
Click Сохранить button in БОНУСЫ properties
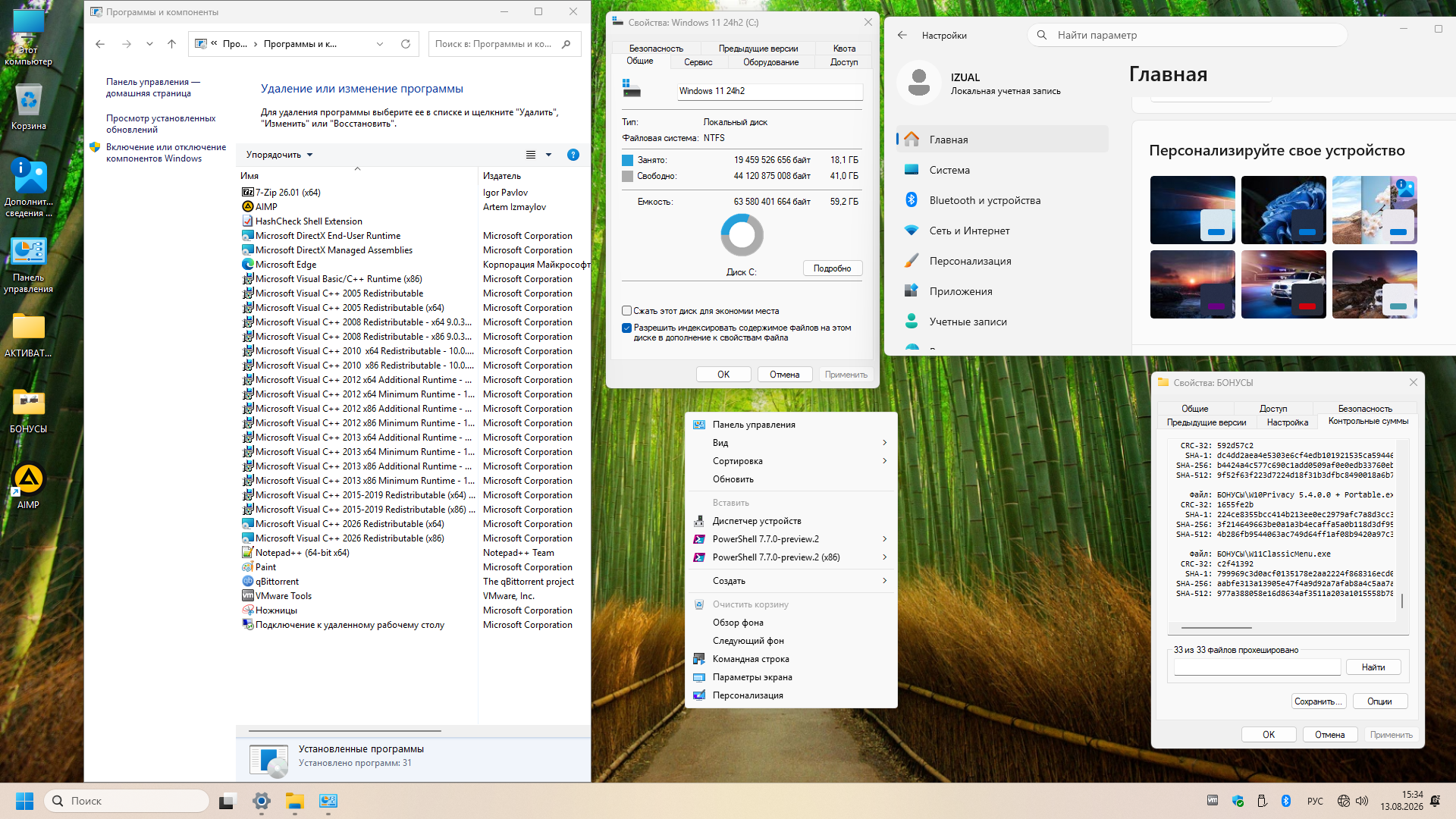(x=1319, y=701)
